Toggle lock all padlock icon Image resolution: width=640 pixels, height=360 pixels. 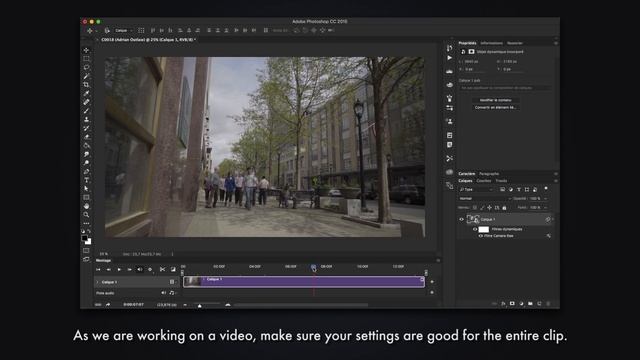click(504, 208)
